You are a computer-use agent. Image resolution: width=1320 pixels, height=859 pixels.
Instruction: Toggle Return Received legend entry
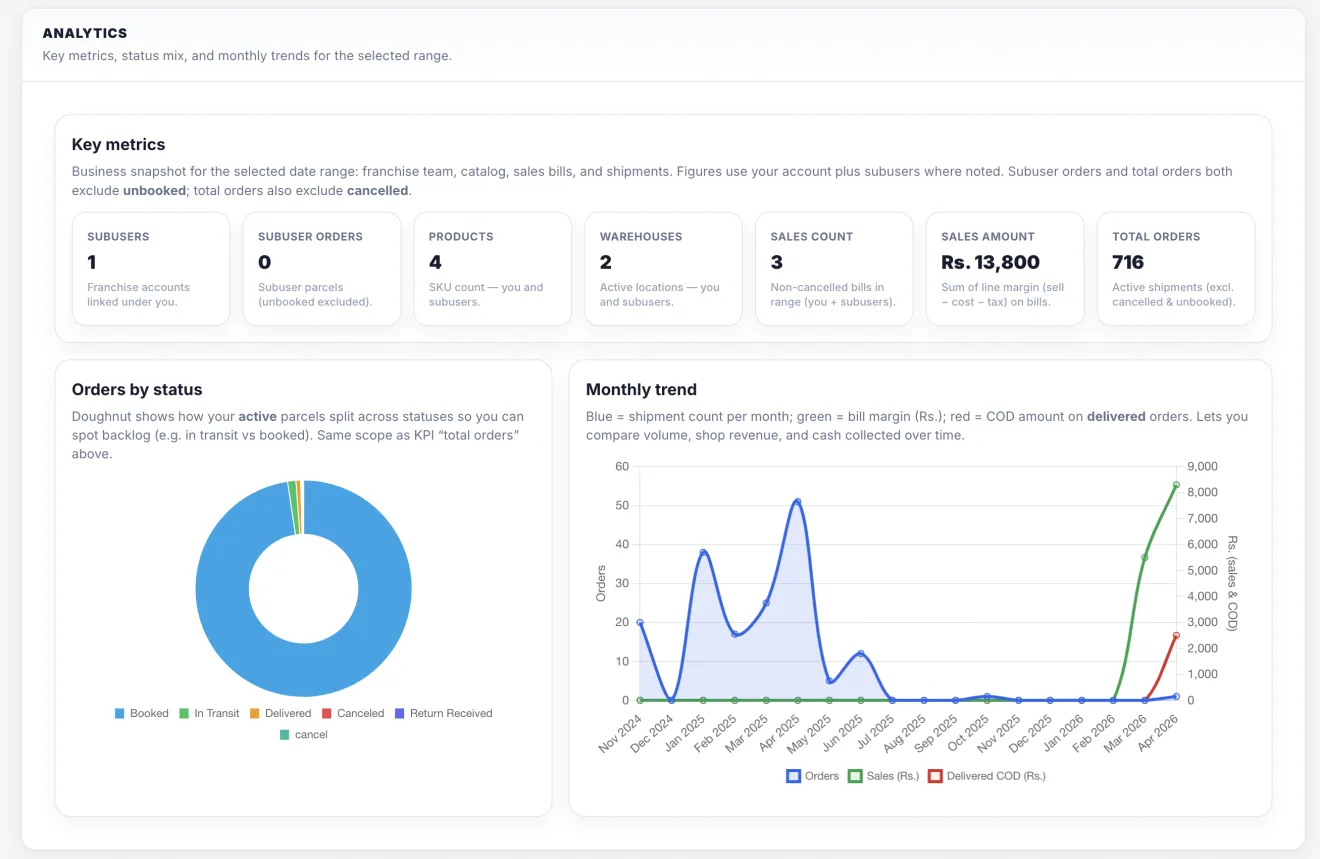(443, 713)
